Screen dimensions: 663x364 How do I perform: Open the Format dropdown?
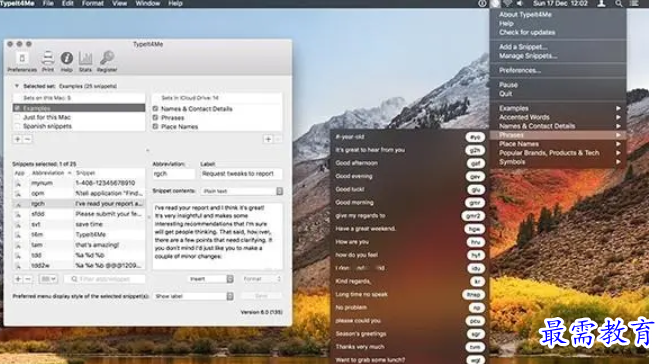[x=261, y=279]
